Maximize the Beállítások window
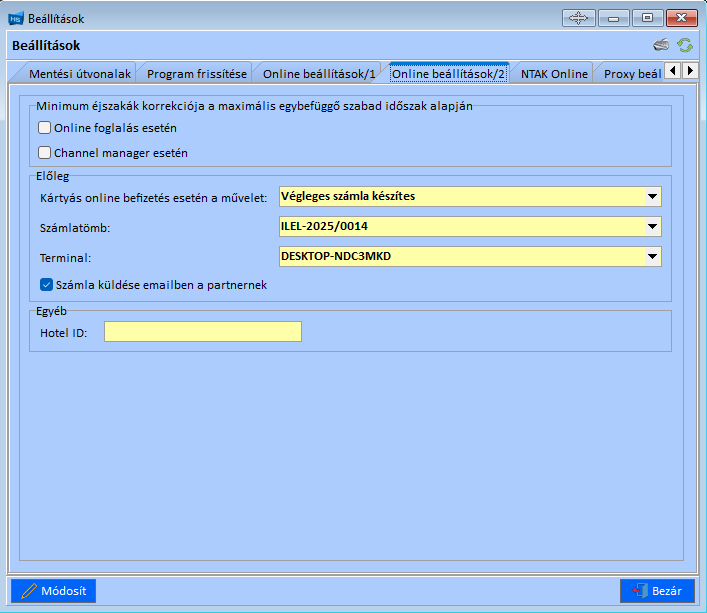 coord(647,18)
